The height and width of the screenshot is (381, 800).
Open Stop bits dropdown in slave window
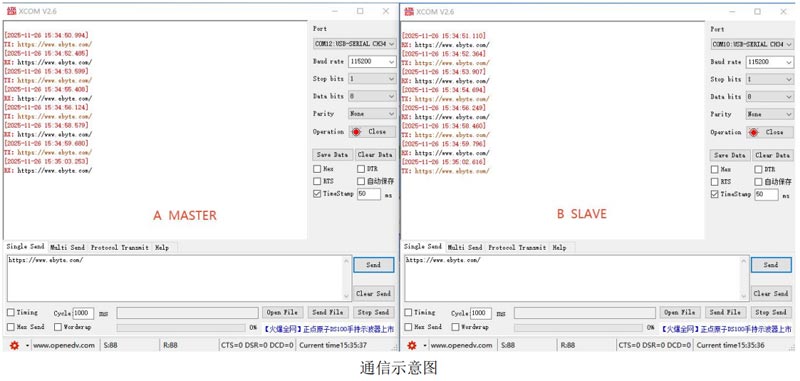(770, 80)
